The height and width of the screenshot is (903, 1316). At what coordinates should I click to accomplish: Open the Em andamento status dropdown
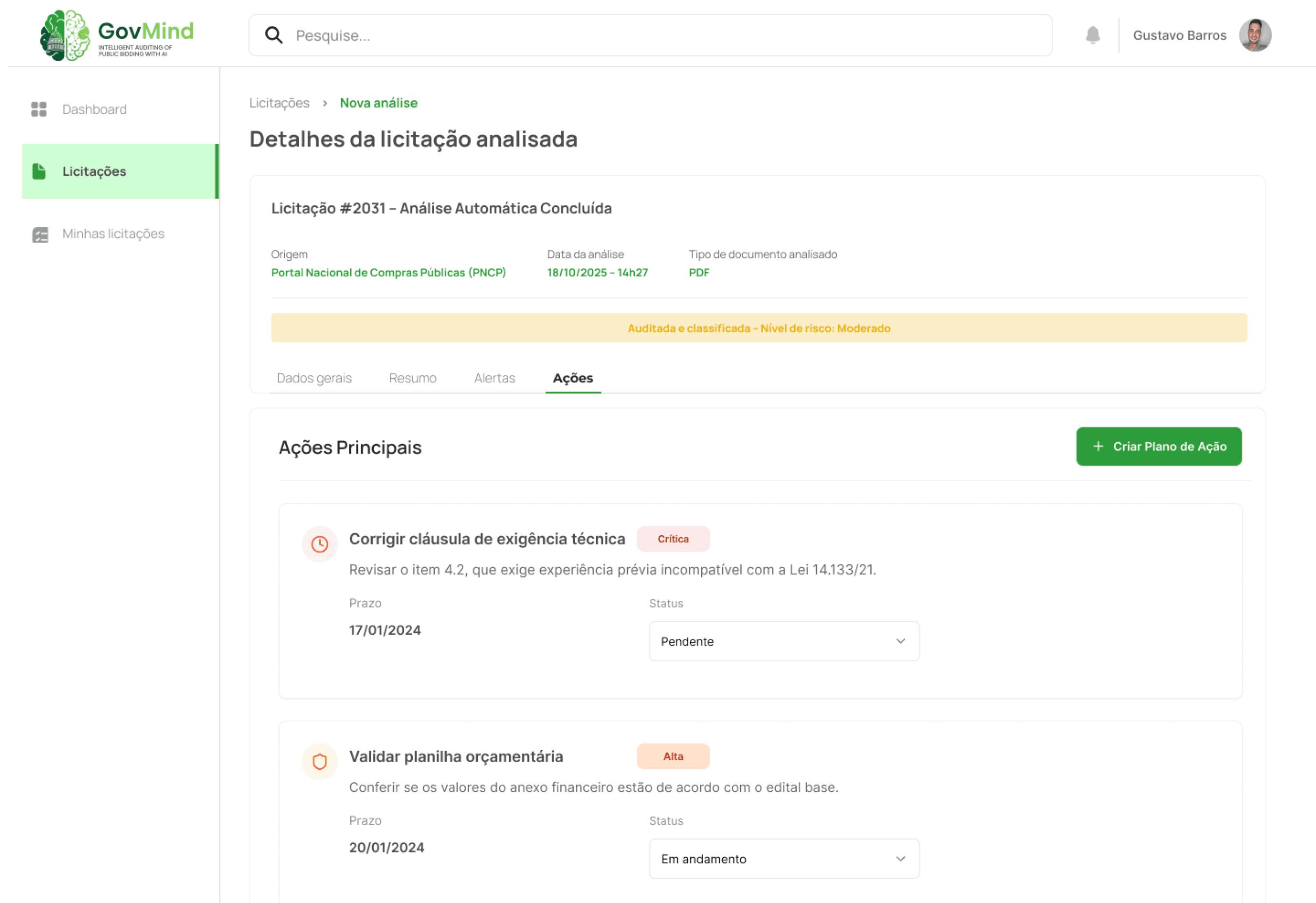783,859
